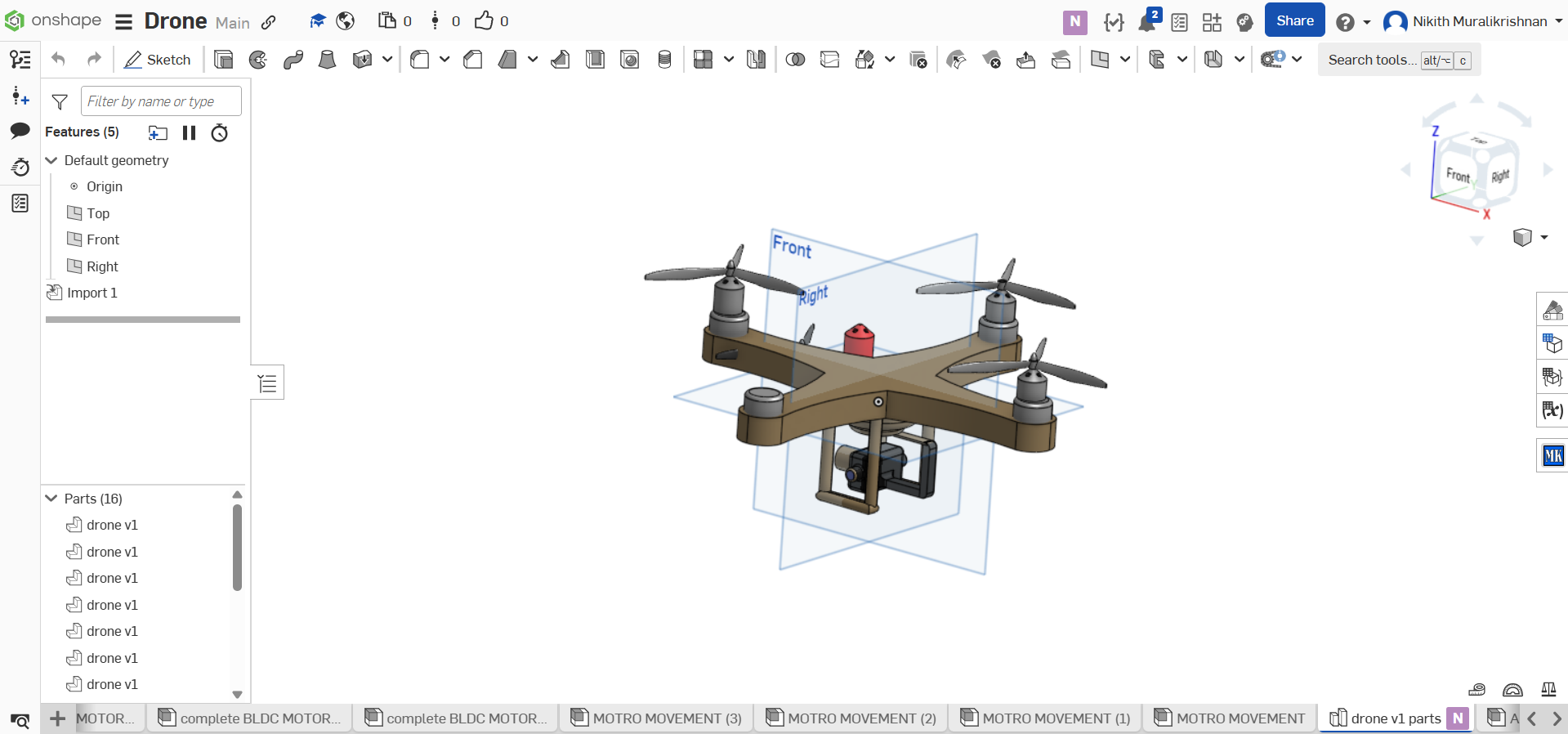Viewport: 1568px width, 734px height.
Task: Toggle the feature list panel icon
Action: point(20,59)
